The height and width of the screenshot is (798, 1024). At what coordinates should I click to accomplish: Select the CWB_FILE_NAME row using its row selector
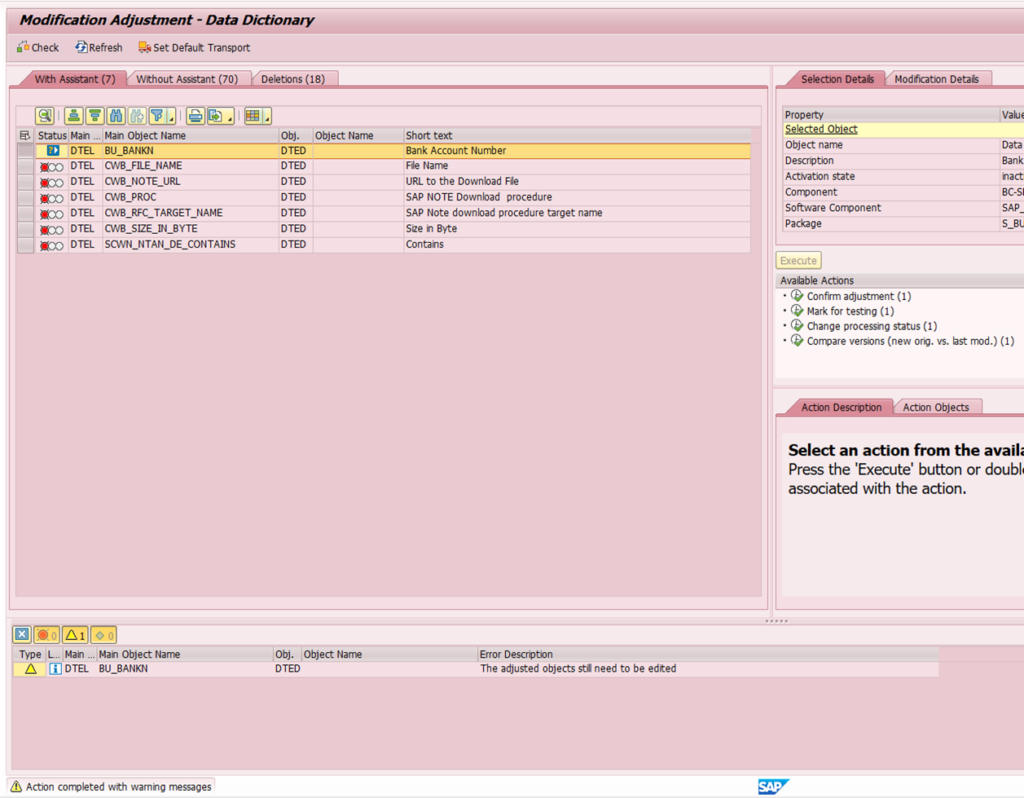click(25, 166)
